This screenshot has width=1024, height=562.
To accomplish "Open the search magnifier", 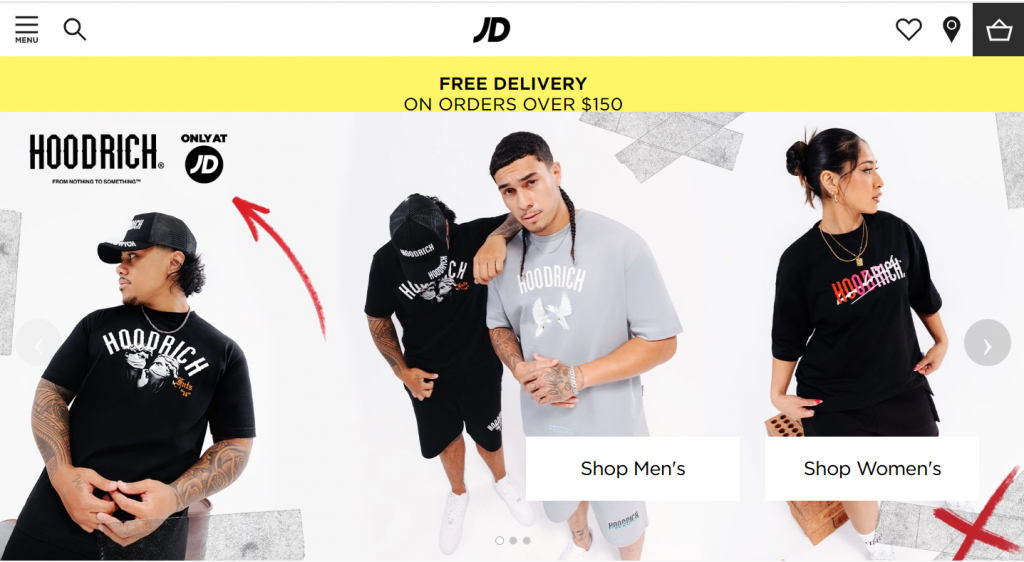I will (x=74, y=29).
